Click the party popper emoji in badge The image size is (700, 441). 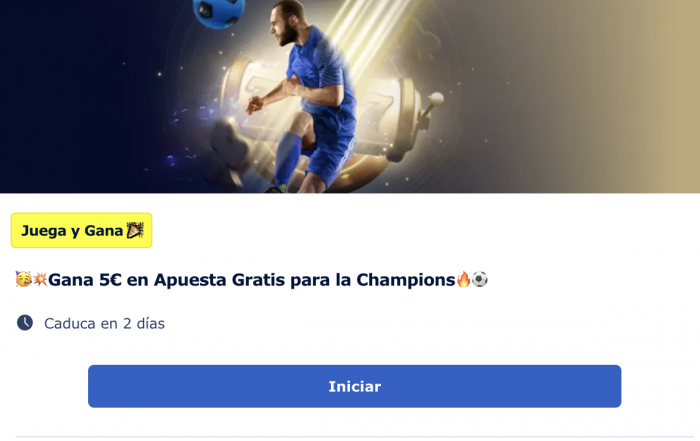click(x=135, y=230)
